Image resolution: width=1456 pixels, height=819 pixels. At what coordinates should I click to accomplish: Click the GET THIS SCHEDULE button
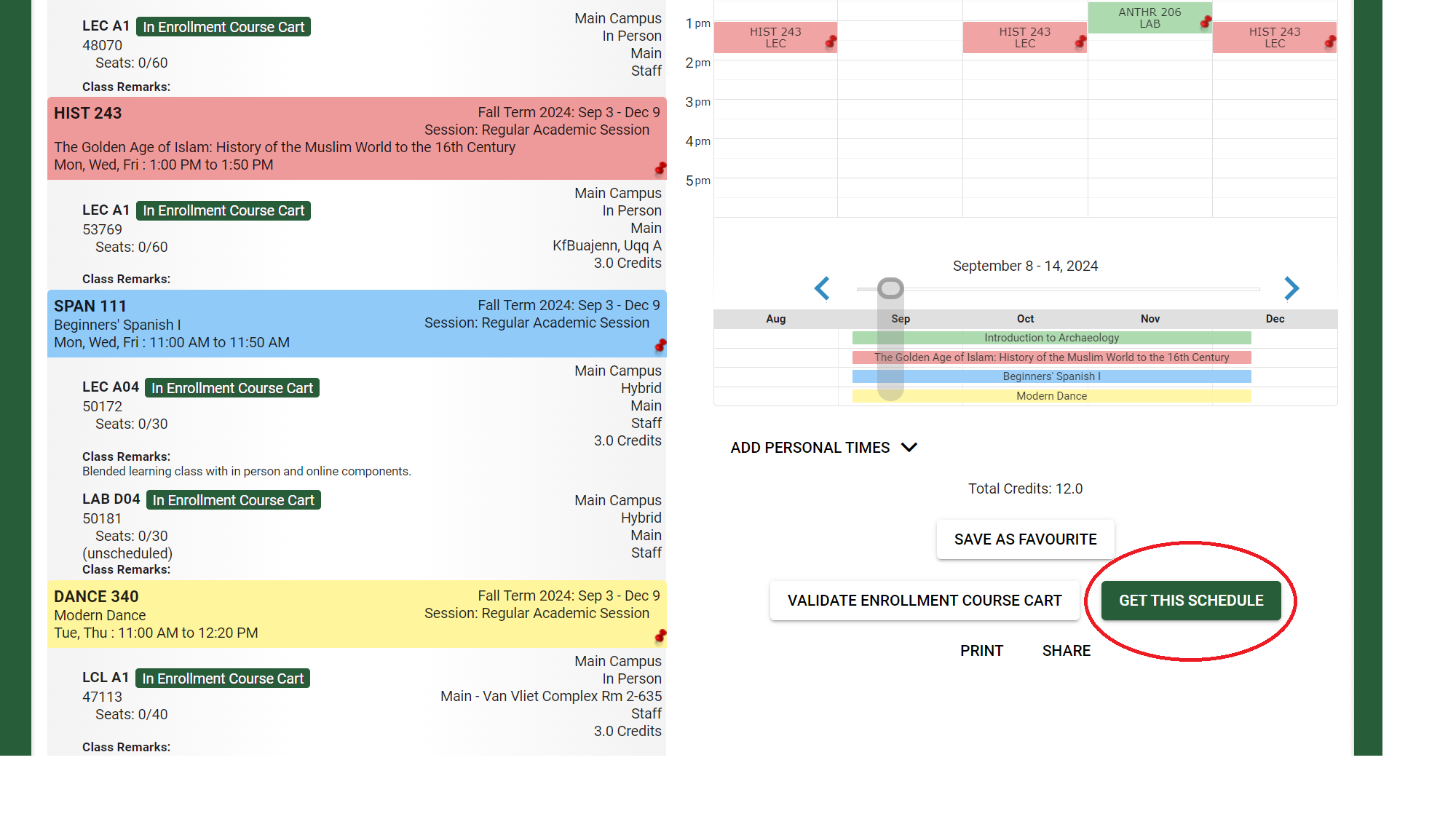[1191, 601]
